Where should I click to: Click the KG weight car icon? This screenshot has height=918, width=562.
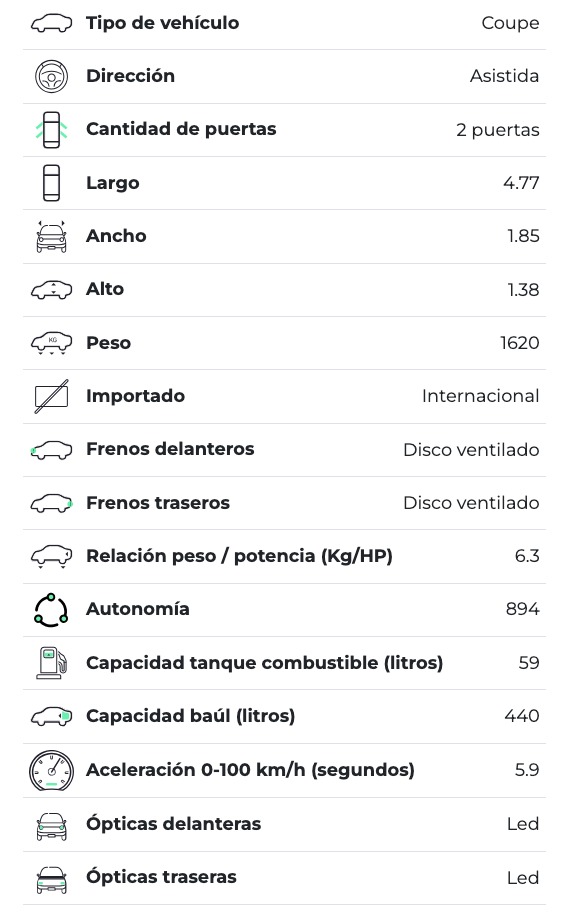point(52,343)
